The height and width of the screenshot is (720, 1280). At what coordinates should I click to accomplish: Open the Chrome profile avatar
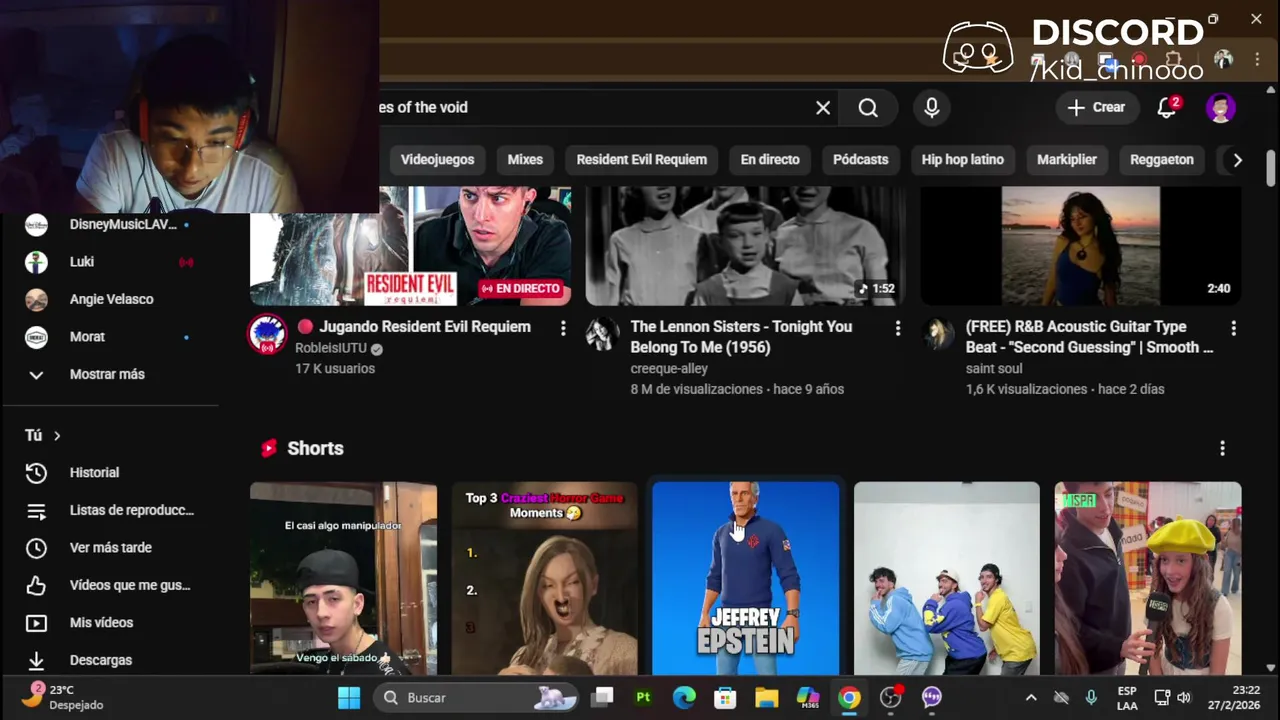1223,60
